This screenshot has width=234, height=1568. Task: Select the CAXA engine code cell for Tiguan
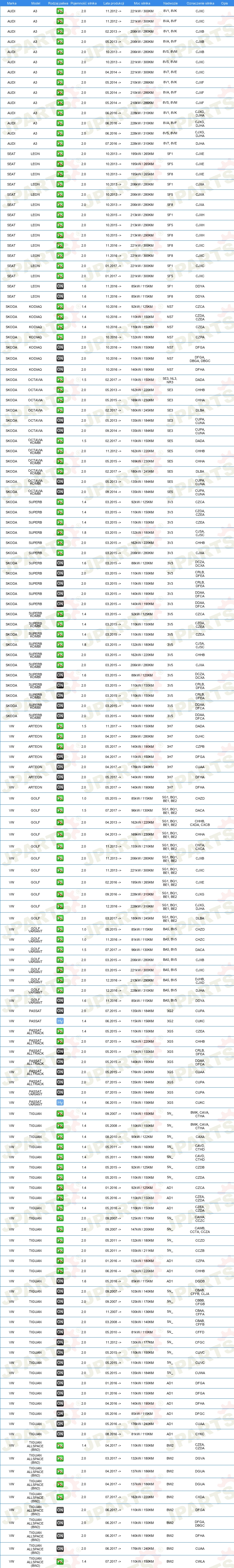point(200,1136)
